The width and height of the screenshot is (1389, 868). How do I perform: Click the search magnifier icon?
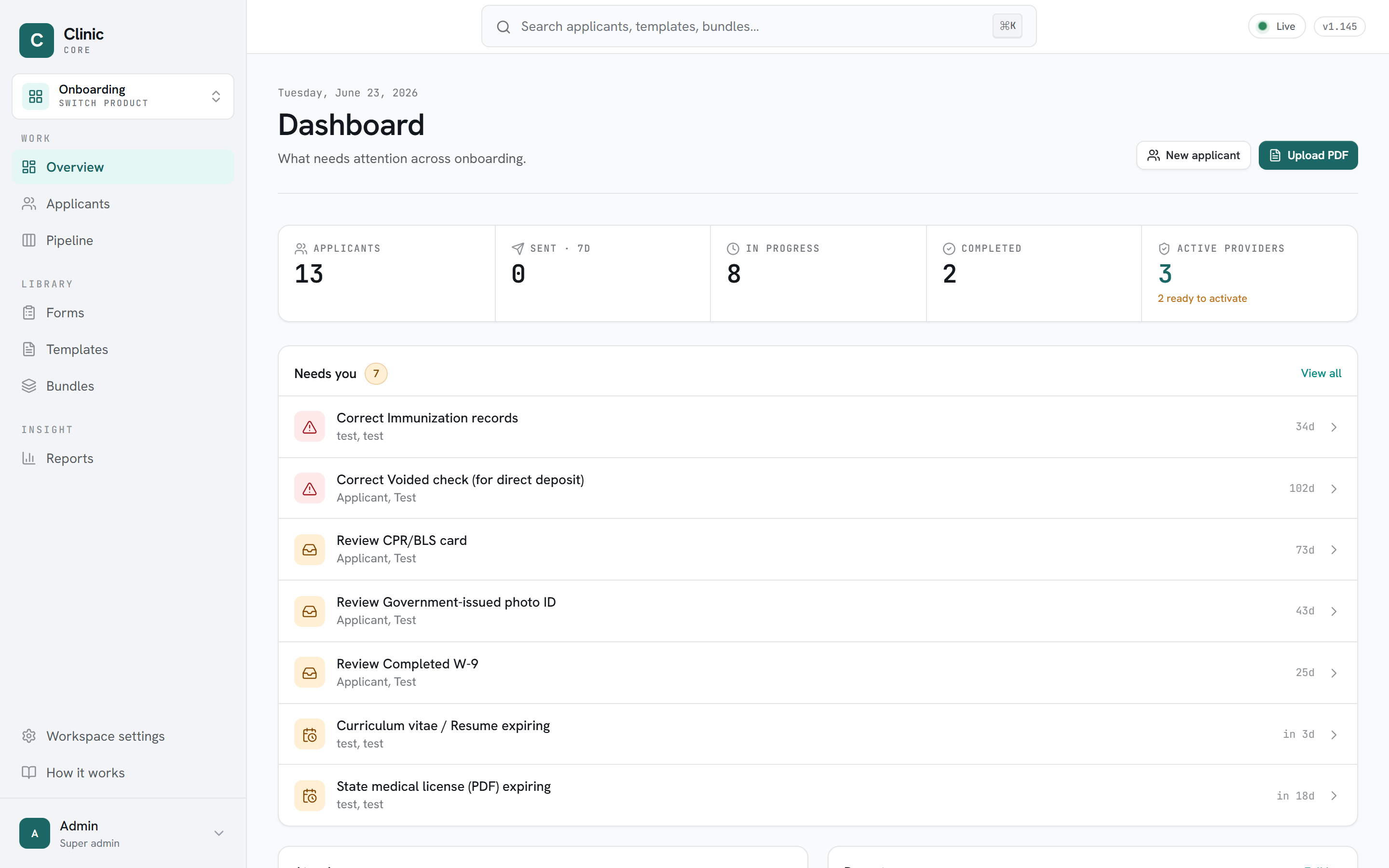coord(504,27)
